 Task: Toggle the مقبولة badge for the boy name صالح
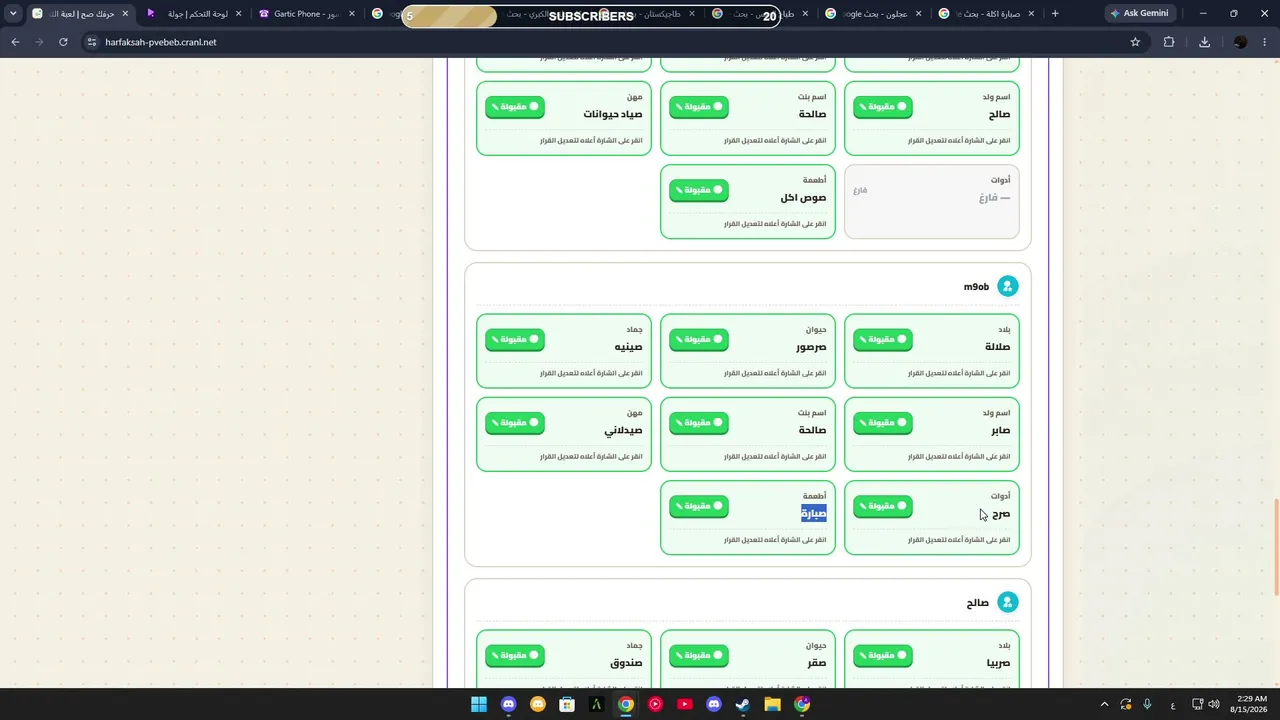coord(883,107)
